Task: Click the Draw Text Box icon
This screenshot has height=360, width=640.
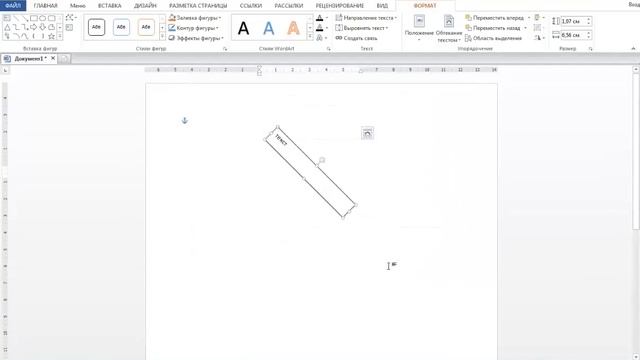Action: [x=69, y=28]
